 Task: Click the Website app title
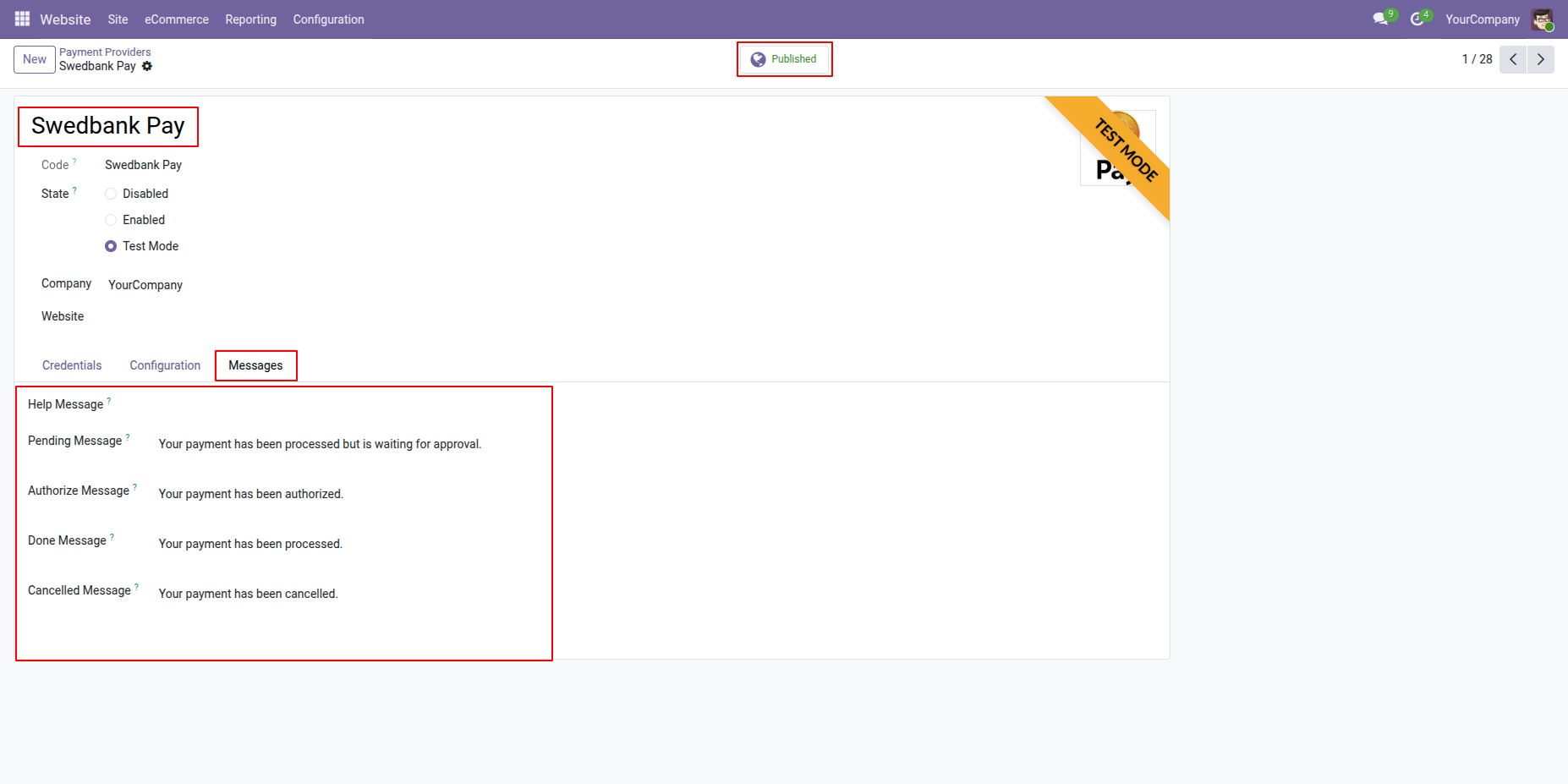tap(65, 19)
